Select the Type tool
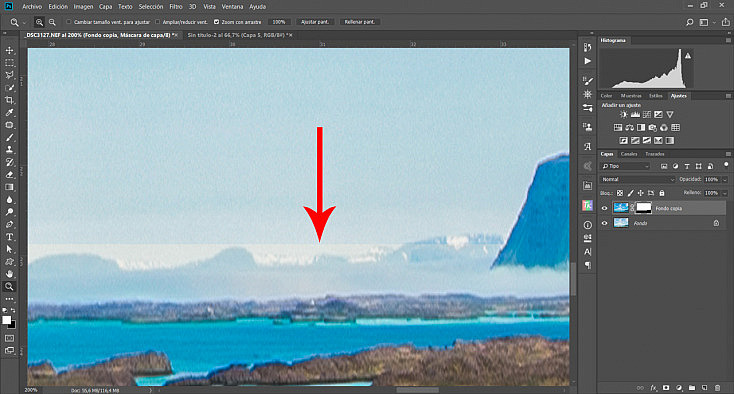Viewport: 734px width, 394px height. tap(9, 237)
